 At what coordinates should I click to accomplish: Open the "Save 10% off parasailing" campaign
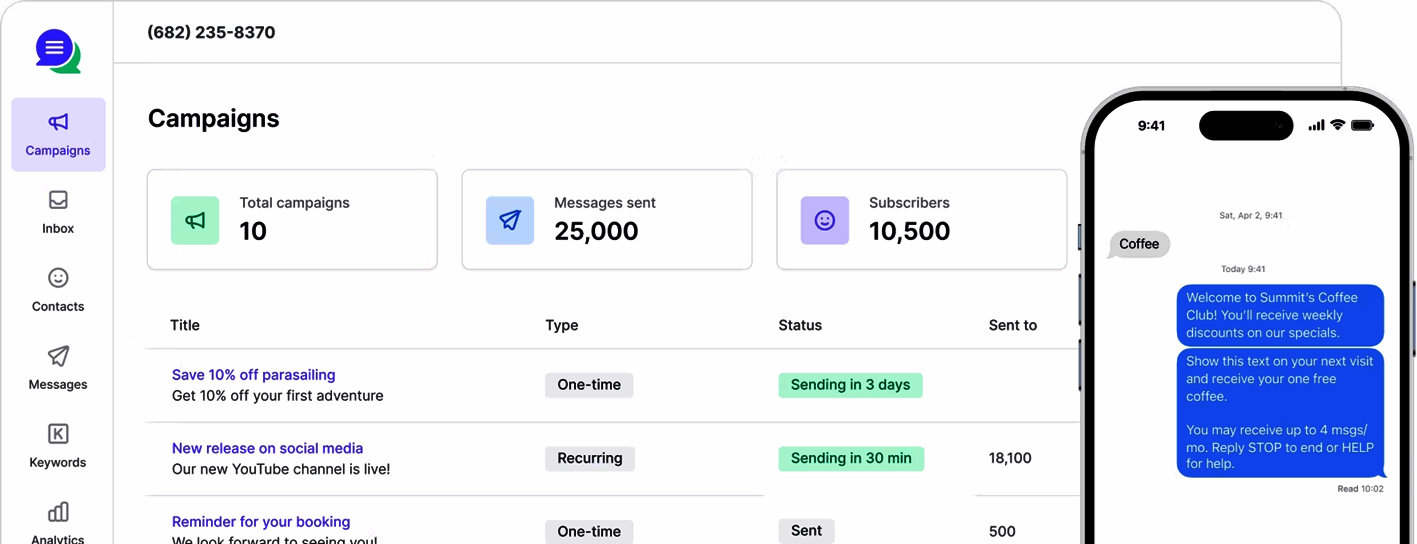pos(253,375)
